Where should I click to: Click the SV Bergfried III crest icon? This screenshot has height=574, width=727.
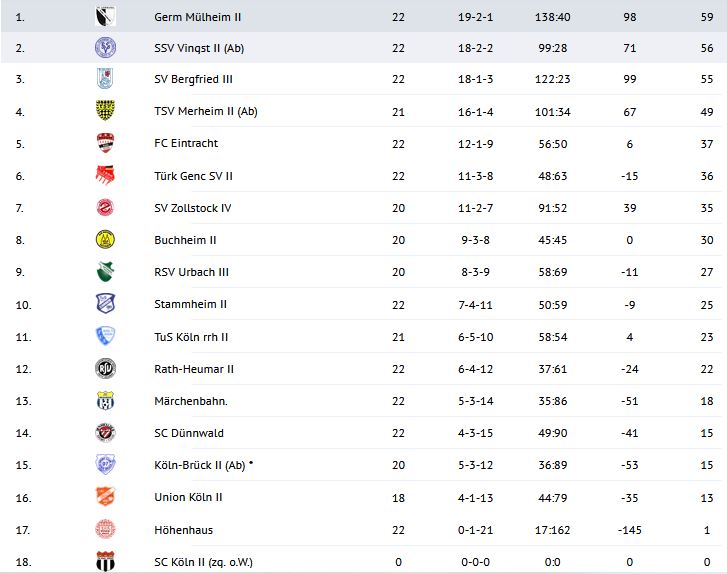pos(105,79)
